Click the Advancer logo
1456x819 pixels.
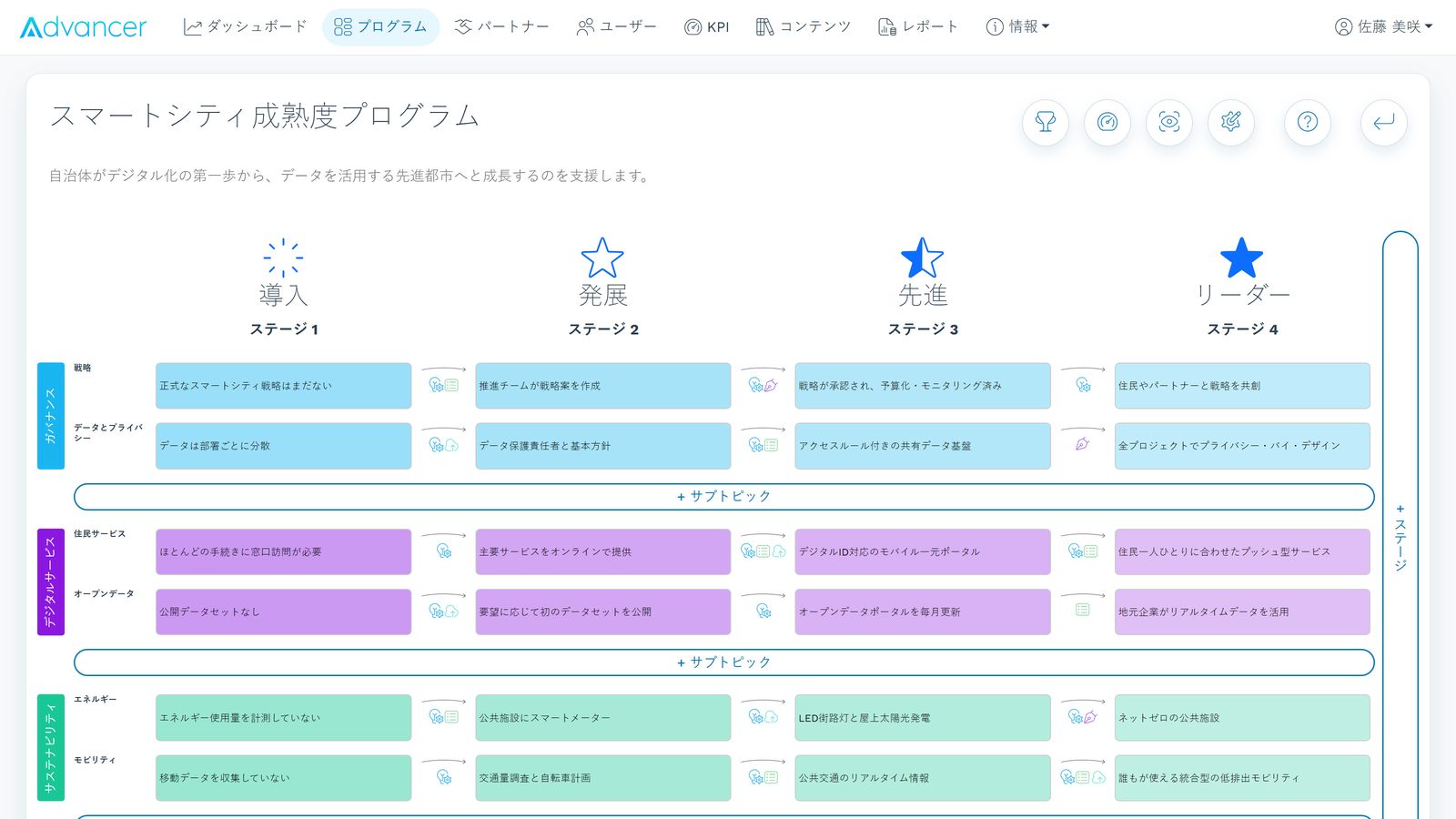(83, 27)
